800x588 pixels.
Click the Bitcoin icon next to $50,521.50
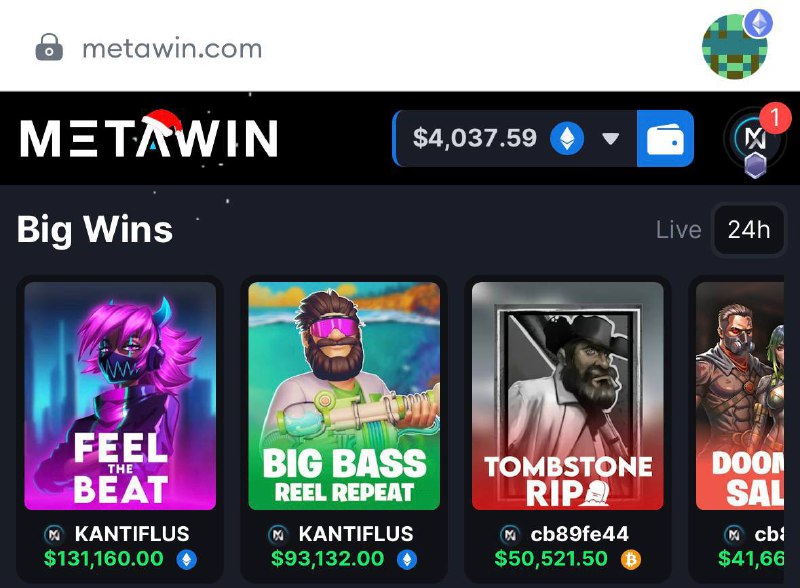coord(631,560)
